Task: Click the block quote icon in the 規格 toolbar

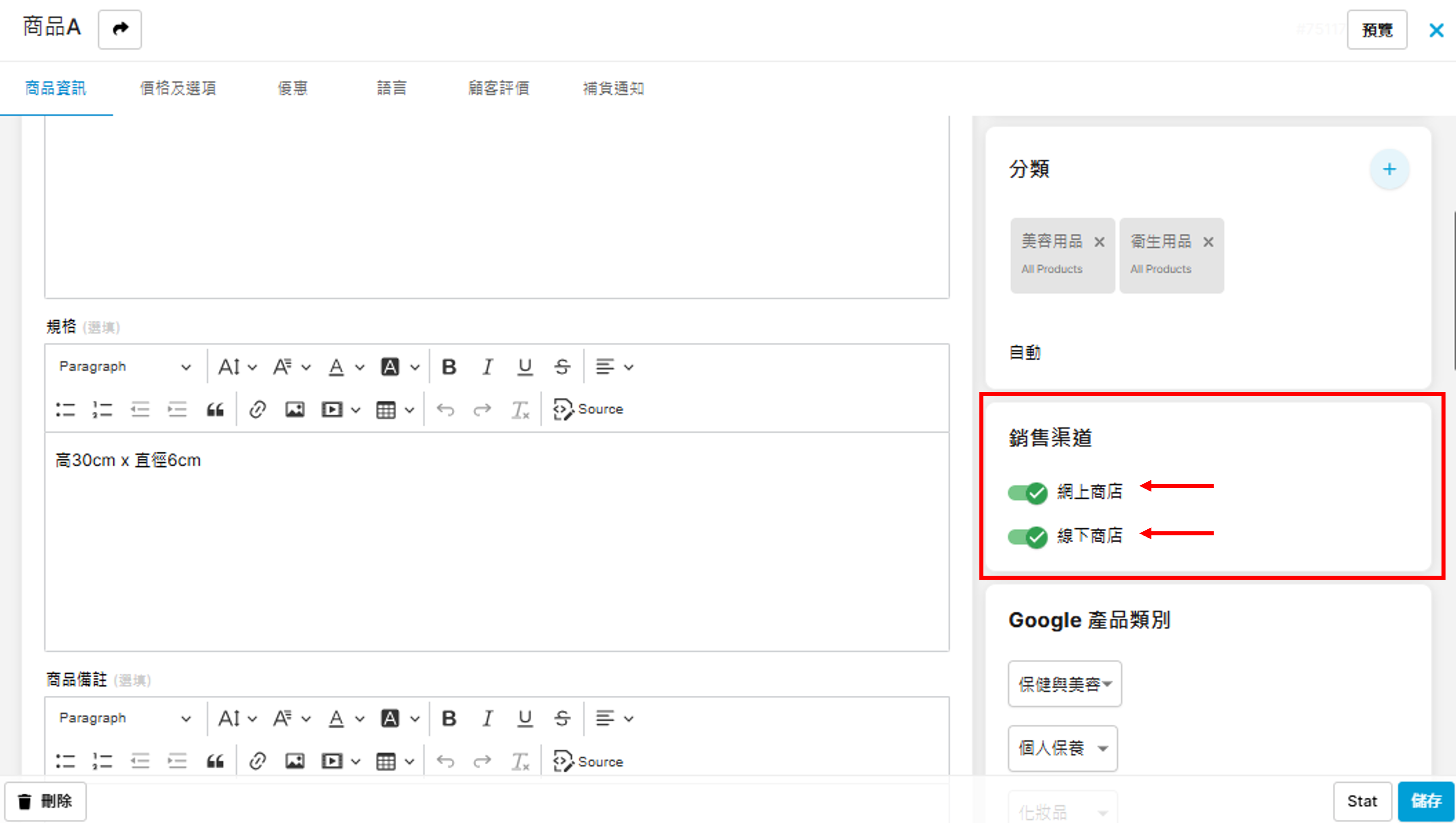Action: click(215, 409)
